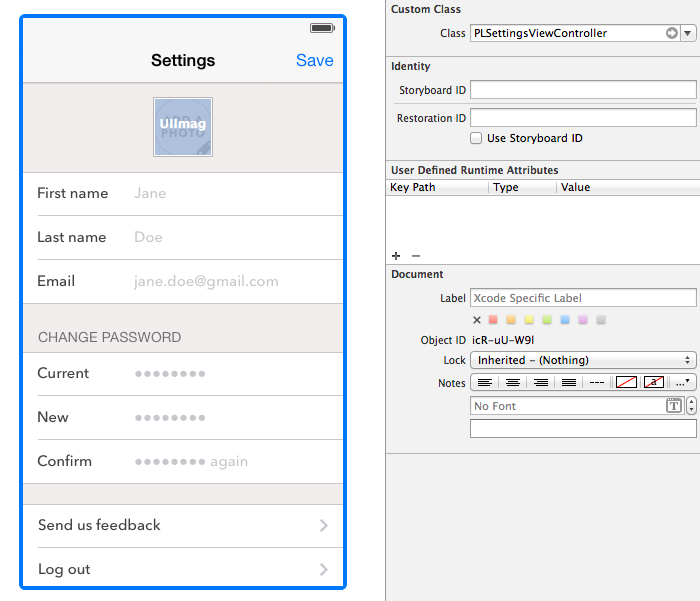The width and height of the screenshot is (700, 601).
Task: Click the remove runtime attribute minus icon
Action: click(416, 256)
